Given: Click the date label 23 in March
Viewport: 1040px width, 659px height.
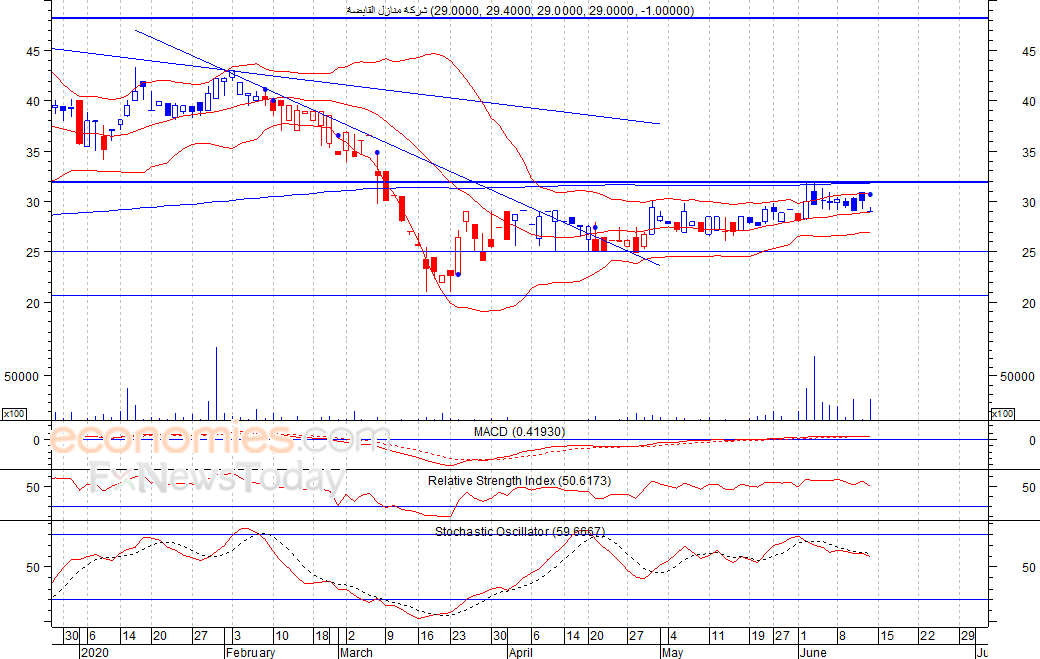Looking at the screenshot, I should pos(459,636).
